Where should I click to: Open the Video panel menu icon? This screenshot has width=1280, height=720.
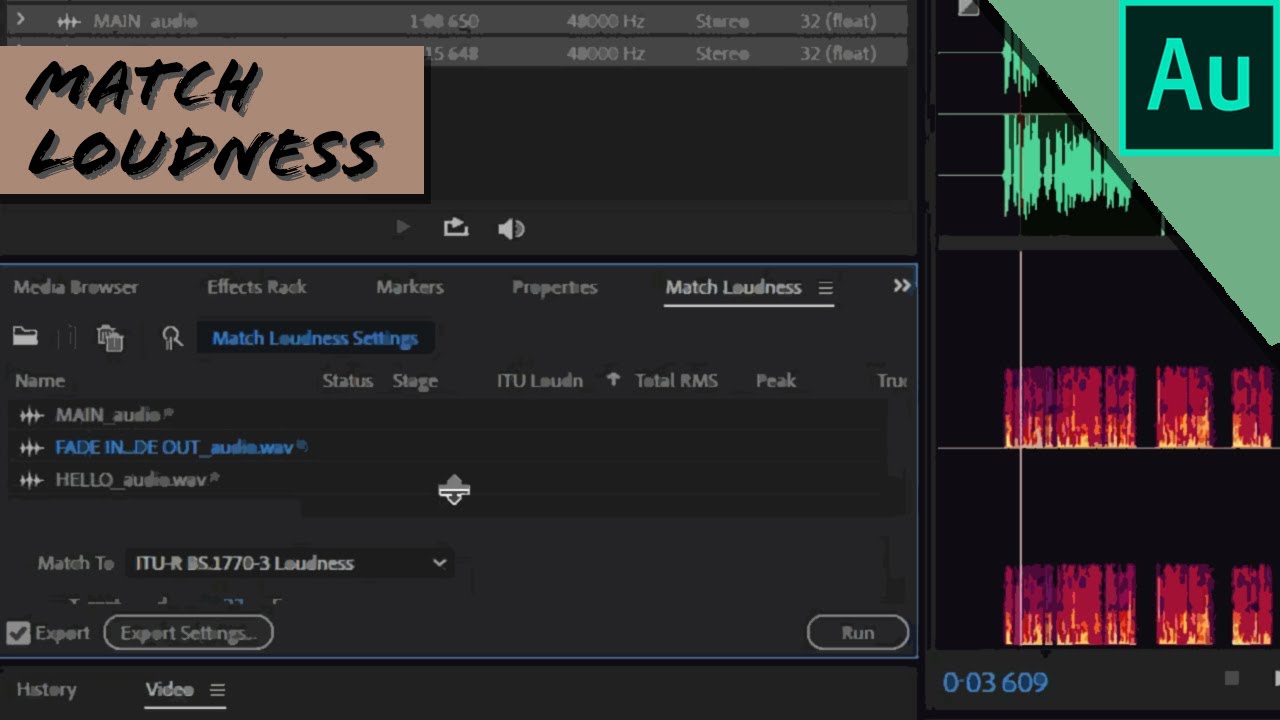[217, 690]
